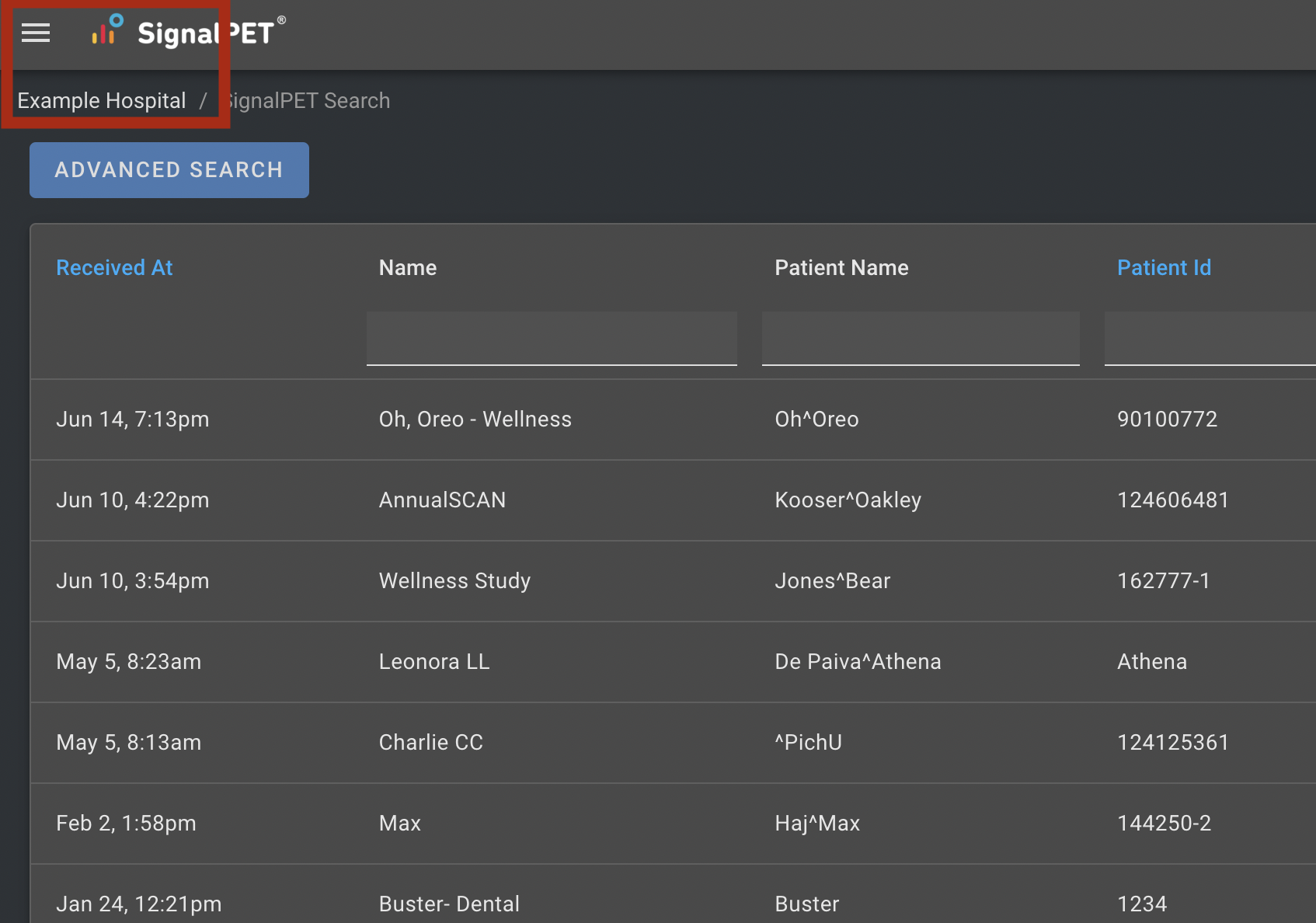This screenshot has width=1316, height=923.
Task: Focus the Patient Name filter field
Action: tap(921, 339)
